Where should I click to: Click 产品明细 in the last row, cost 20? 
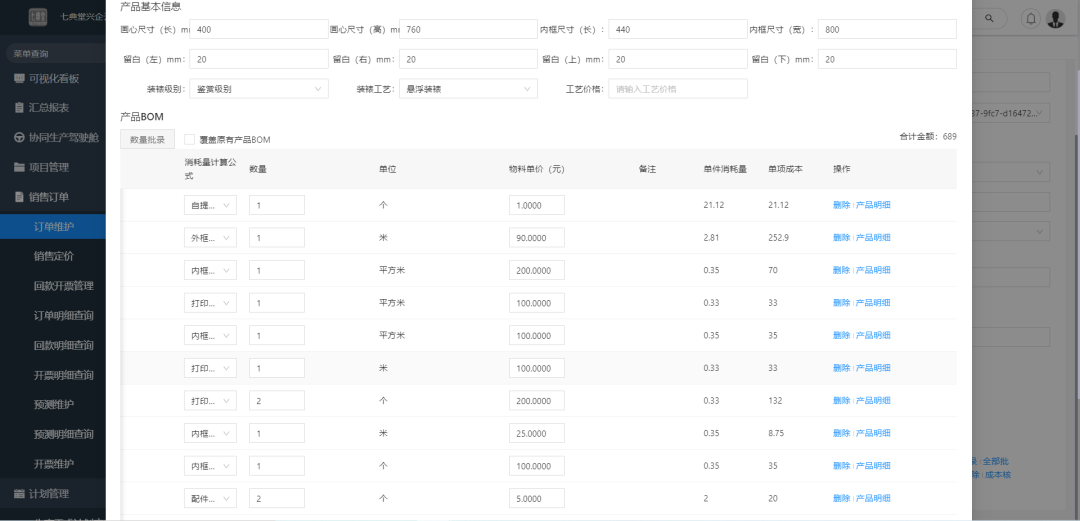873,498
